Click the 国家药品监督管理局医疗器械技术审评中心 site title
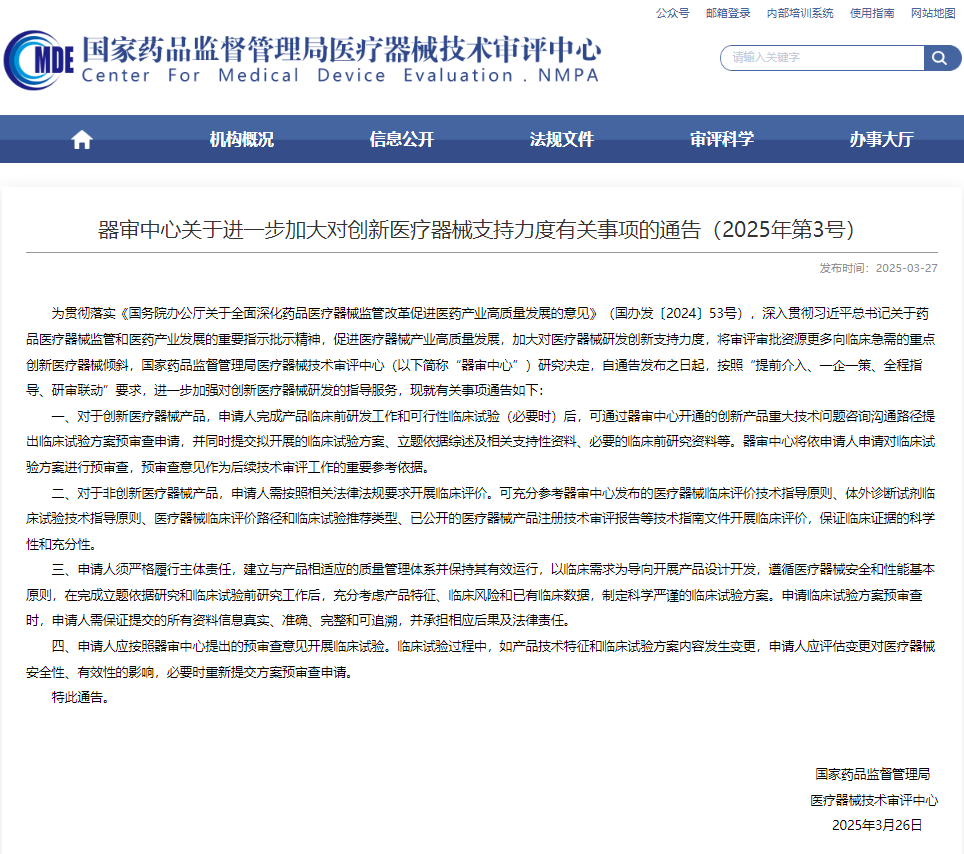The width and height of the screenshot is (964, 854). (341, 49)
